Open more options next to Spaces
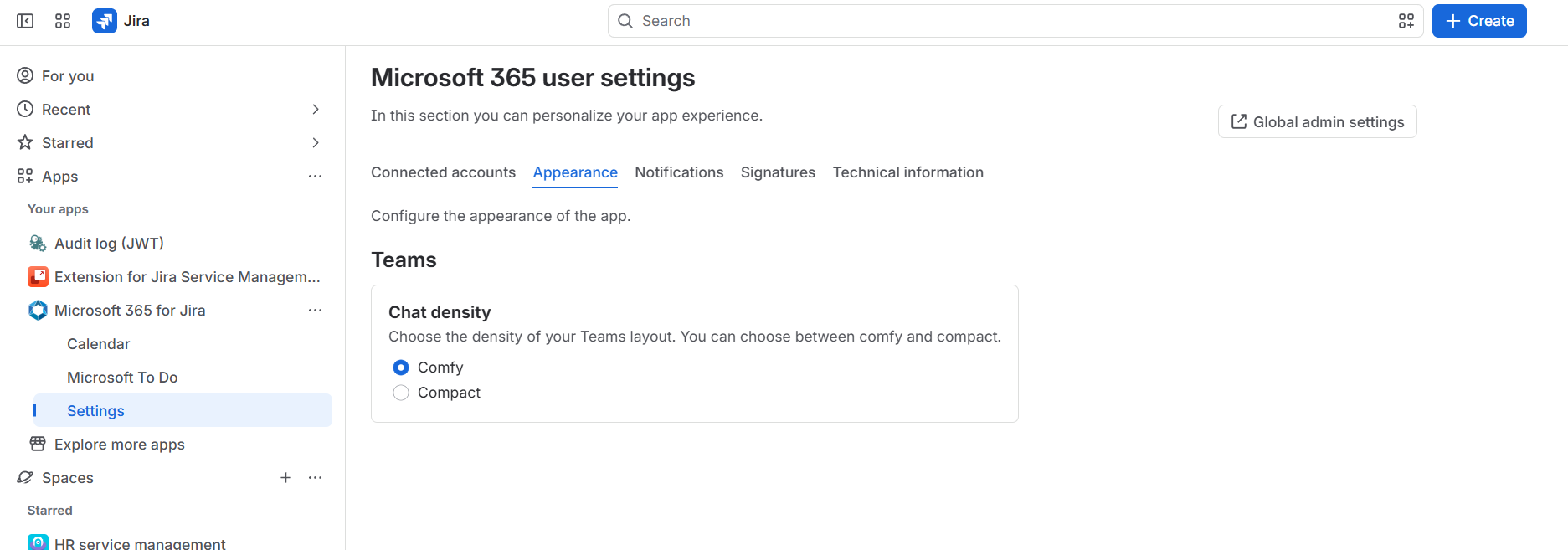 coord(315,478)
